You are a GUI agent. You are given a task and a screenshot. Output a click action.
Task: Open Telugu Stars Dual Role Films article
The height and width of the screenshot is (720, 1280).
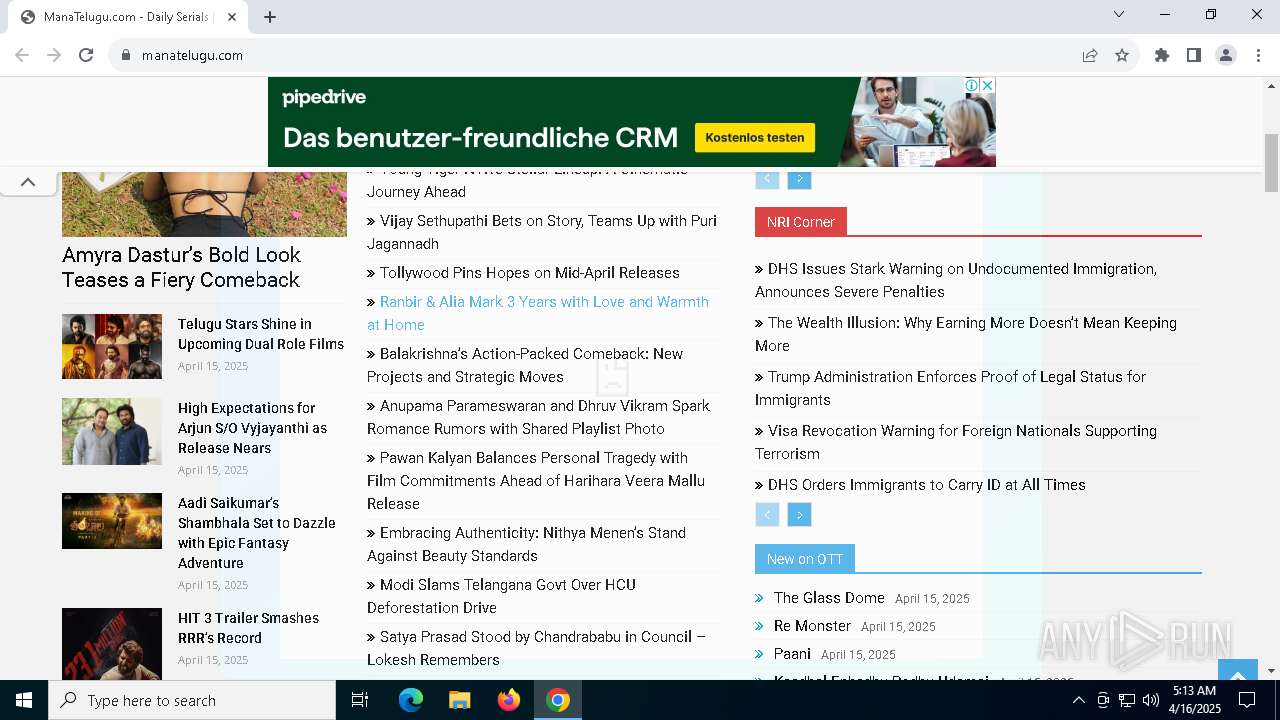coord(261,334)
